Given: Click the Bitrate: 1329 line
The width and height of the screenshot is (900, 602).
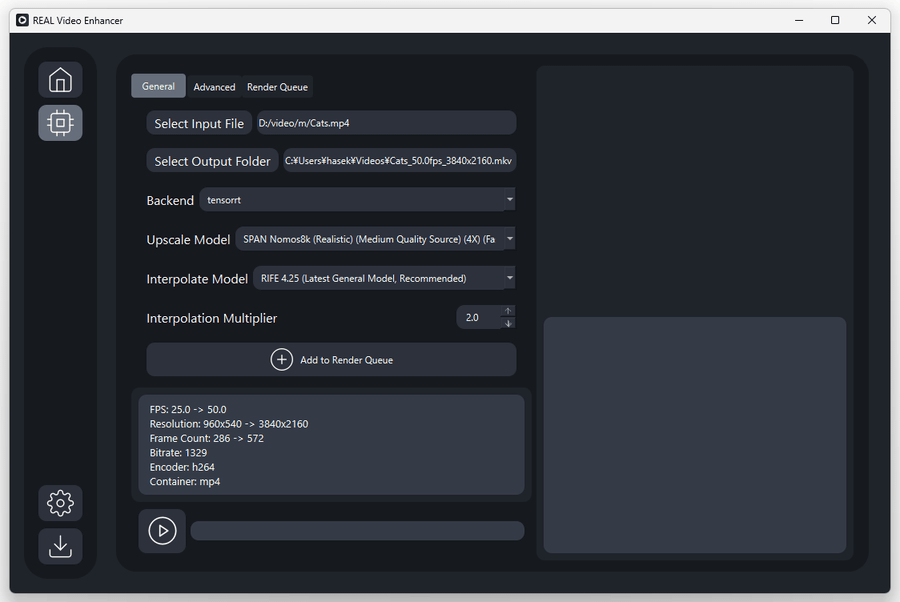Looking at the screenshot, I should [x=178, y=453].
